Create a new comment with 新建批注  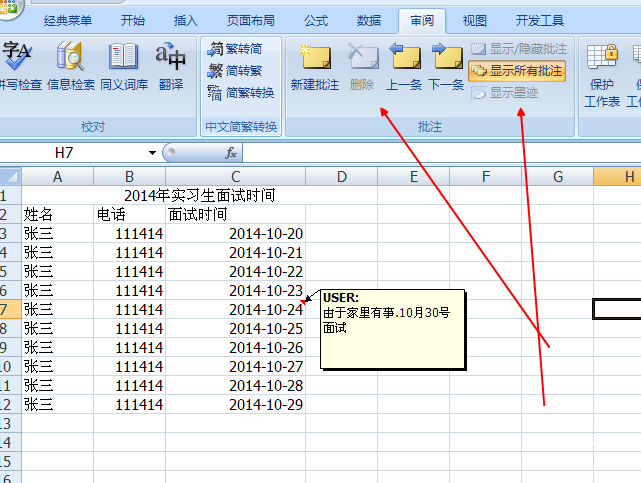316,66
